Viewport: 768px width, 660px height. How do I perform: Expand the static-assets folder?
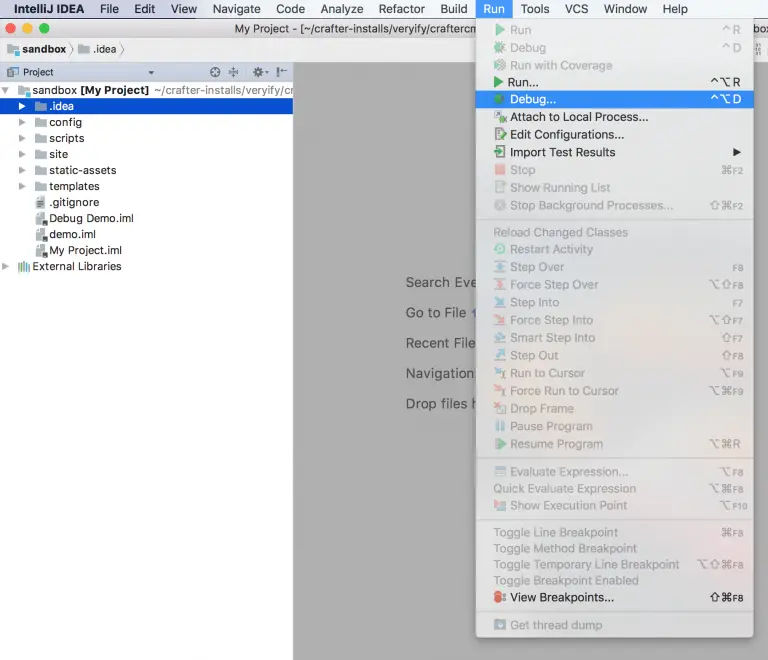click(x=22, y=170)
